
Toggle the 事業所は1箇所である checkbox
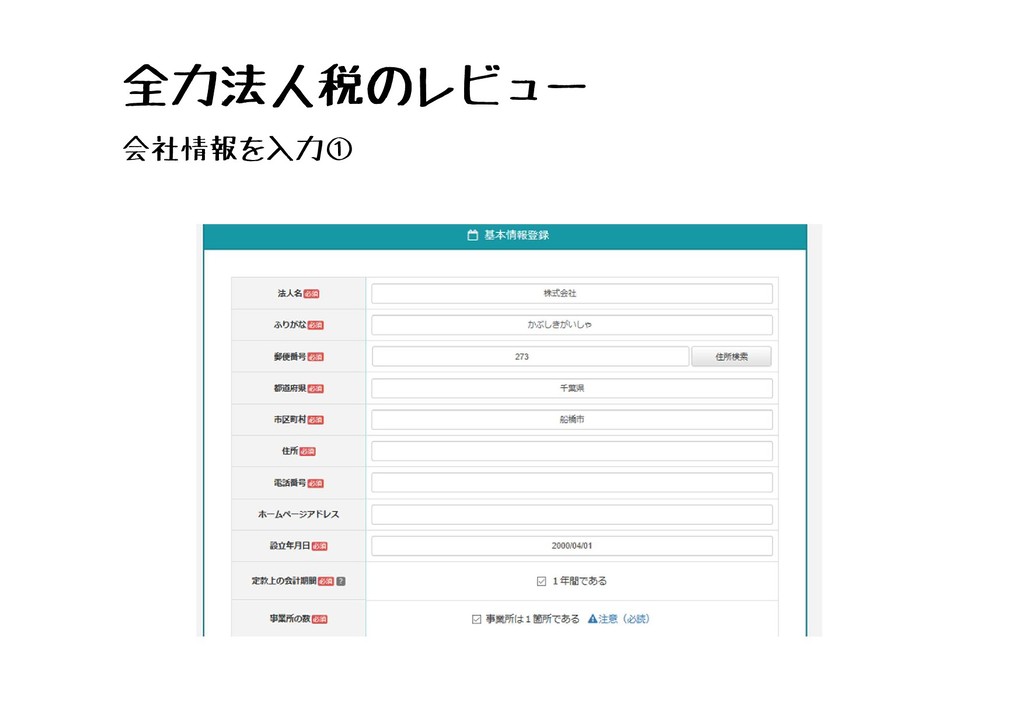pos(477,619)
